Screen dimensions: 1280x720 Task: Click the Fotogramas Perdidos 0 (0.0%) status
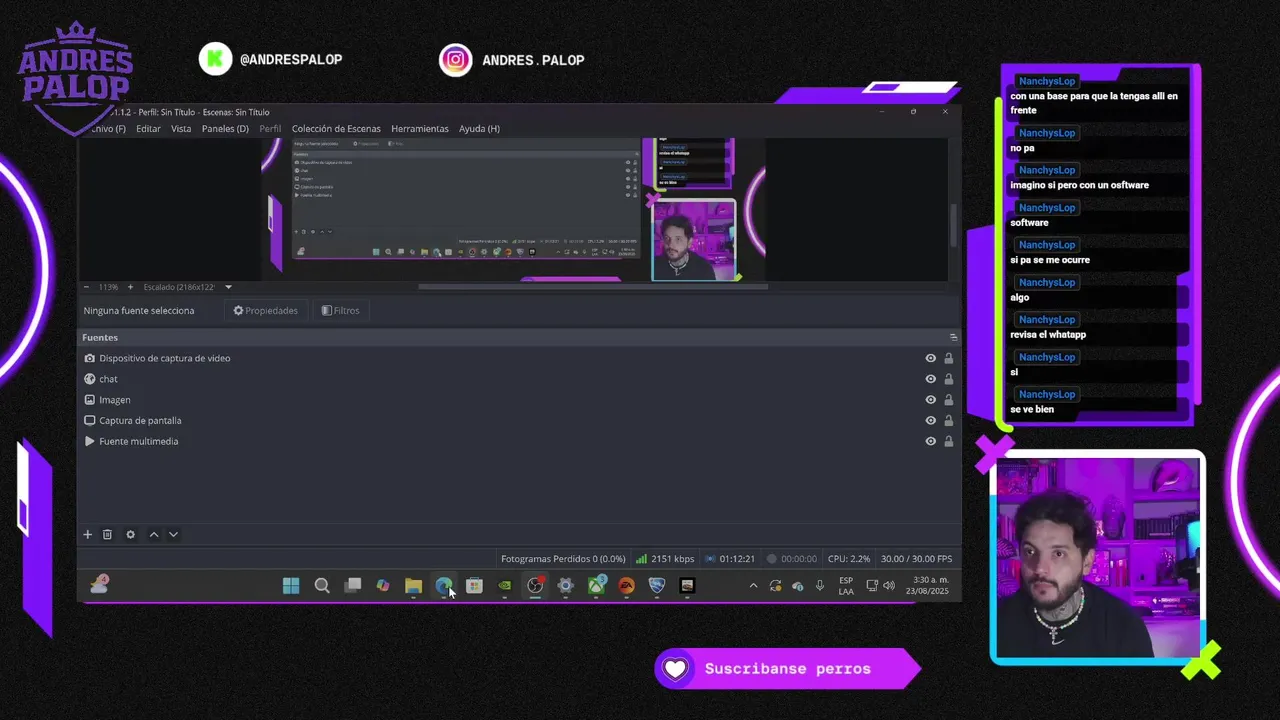[x=563, y=559]
